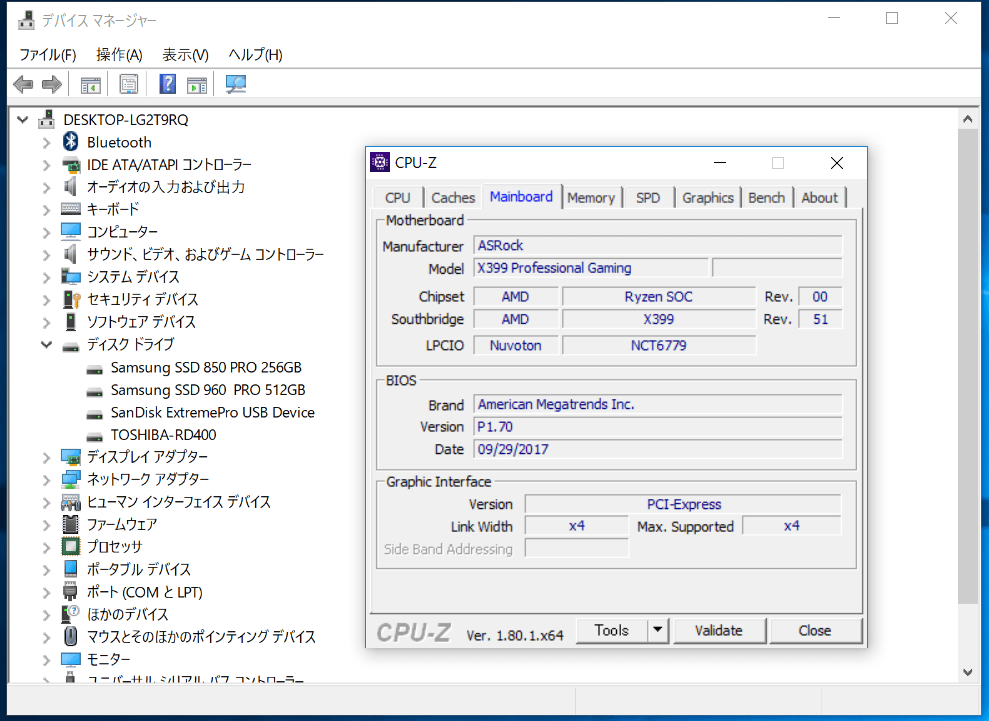Switch to the Graphics tab in CPU-Z
This screenshot has height=721, width=989.
pyautogui.click(x=708, y=197)
